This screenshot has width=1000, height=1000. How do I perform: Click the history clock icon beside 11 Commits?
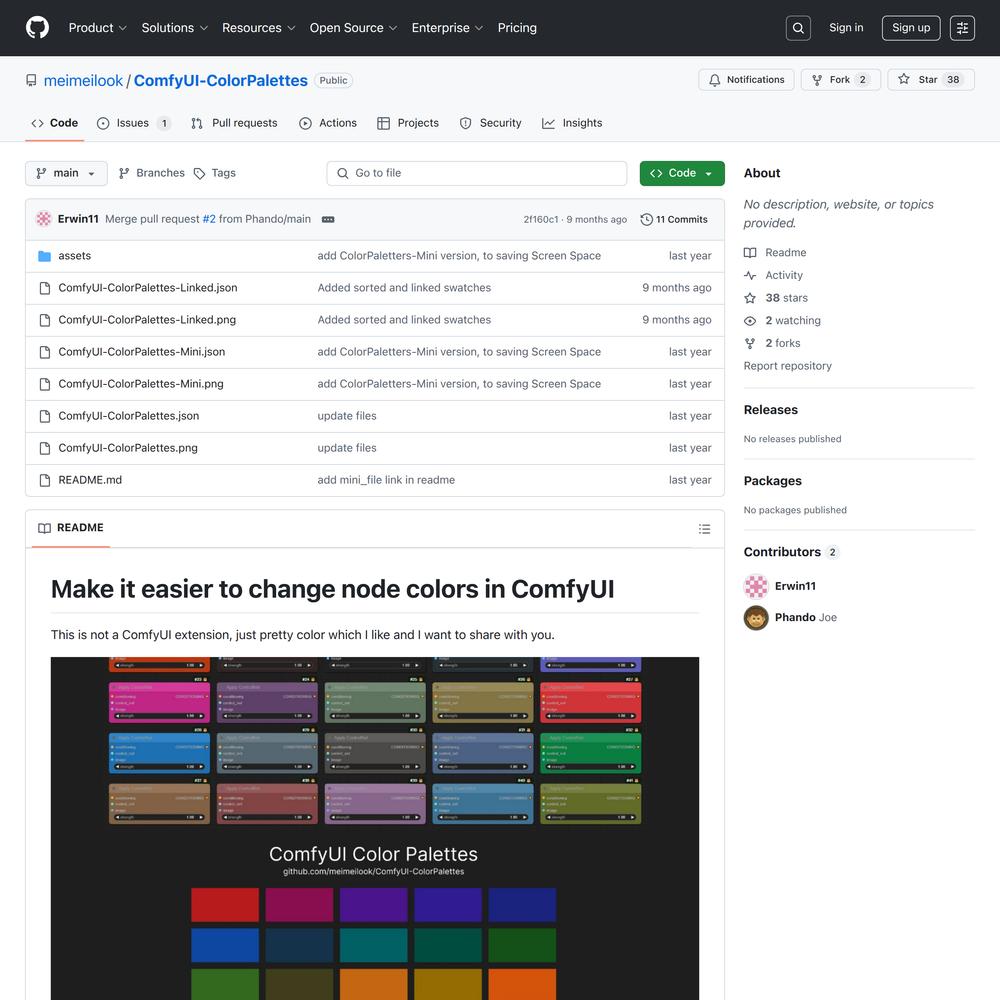(646, 219)
